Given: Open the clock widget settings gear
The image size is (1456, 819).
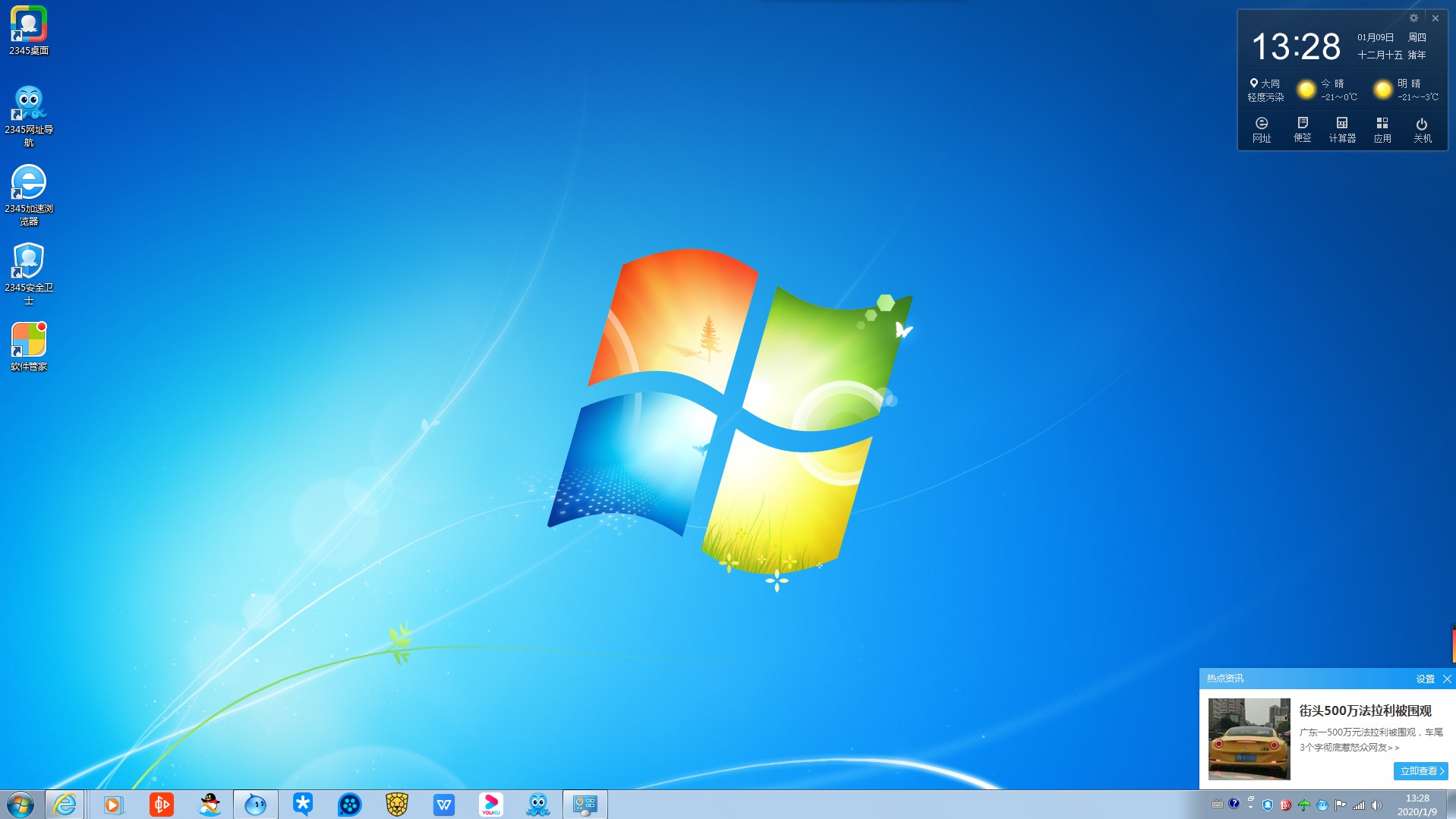Looking at the screenshot, I should pos(1413,18).
